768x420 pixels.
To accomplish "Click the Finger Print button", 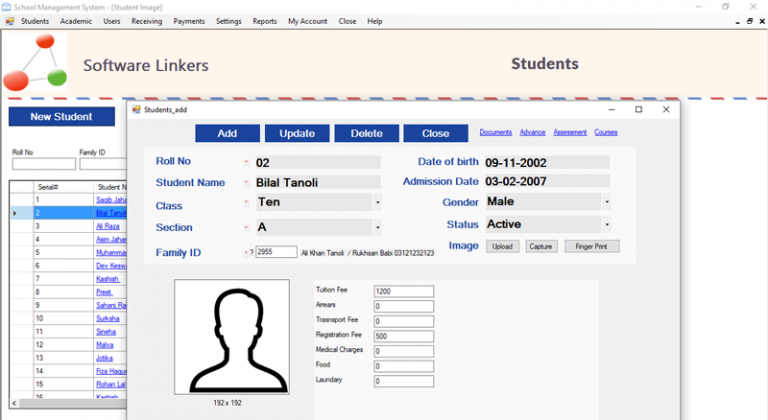I will [x=592, y=246].
